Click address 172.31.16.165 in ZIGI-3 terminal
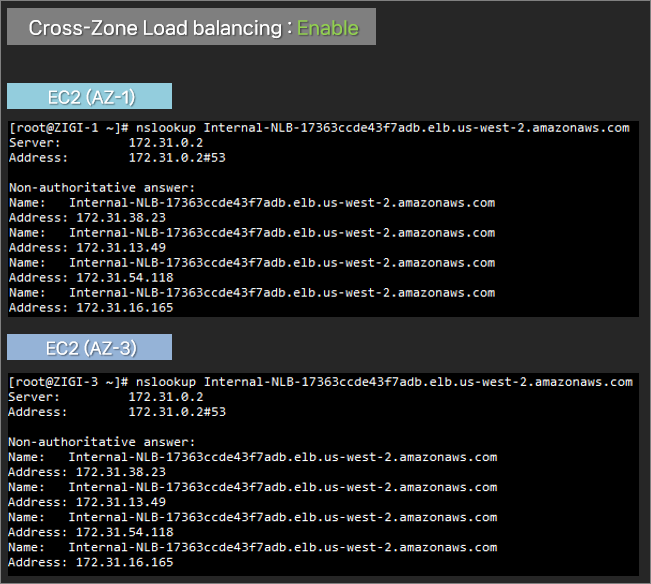This screenshot has height=584, width=651. [91, 562]
